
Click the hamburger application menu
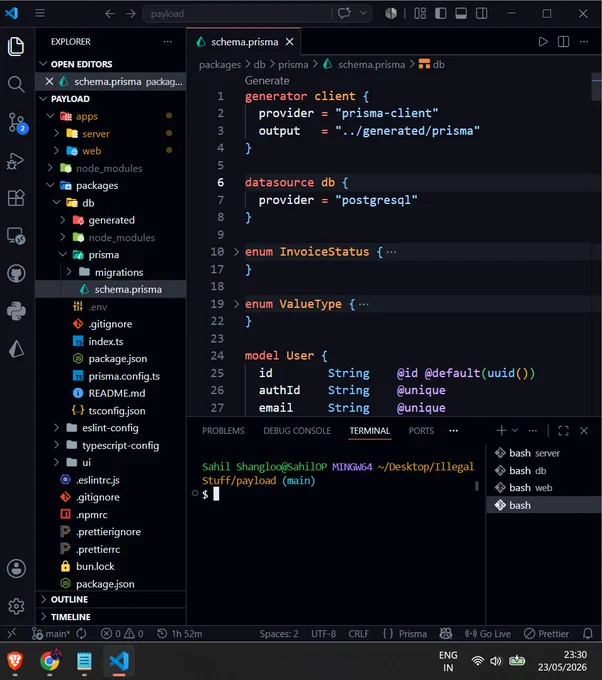coord(40,13)
